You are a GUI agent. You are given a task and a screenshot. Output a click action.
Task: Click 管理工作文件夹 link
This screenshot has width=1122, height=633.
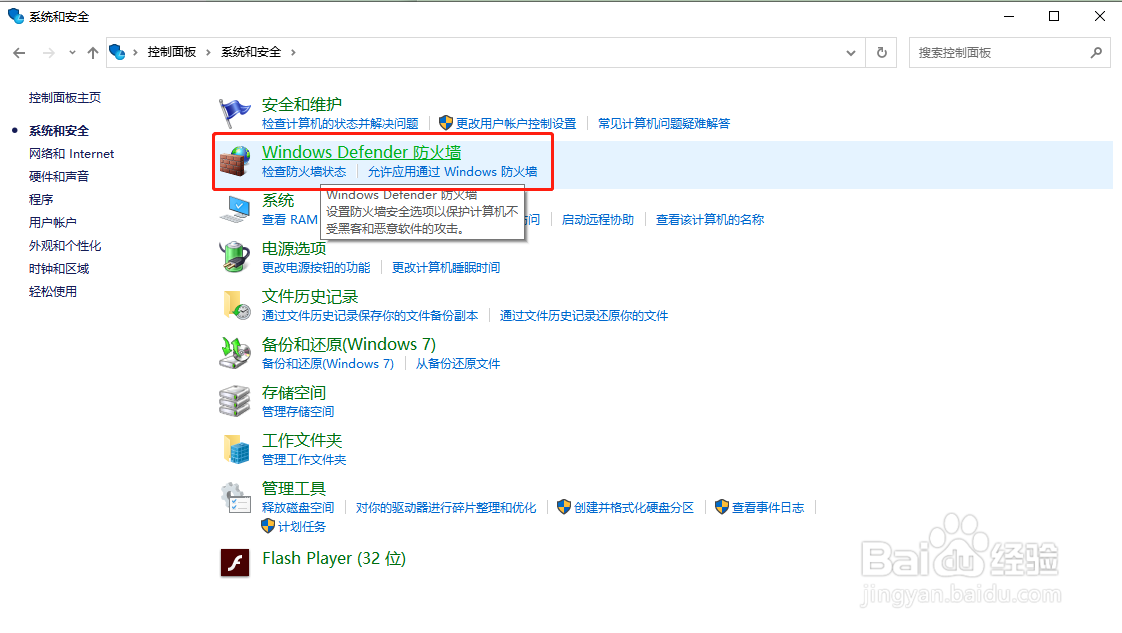pyautogui.click(x=303, y=459)
